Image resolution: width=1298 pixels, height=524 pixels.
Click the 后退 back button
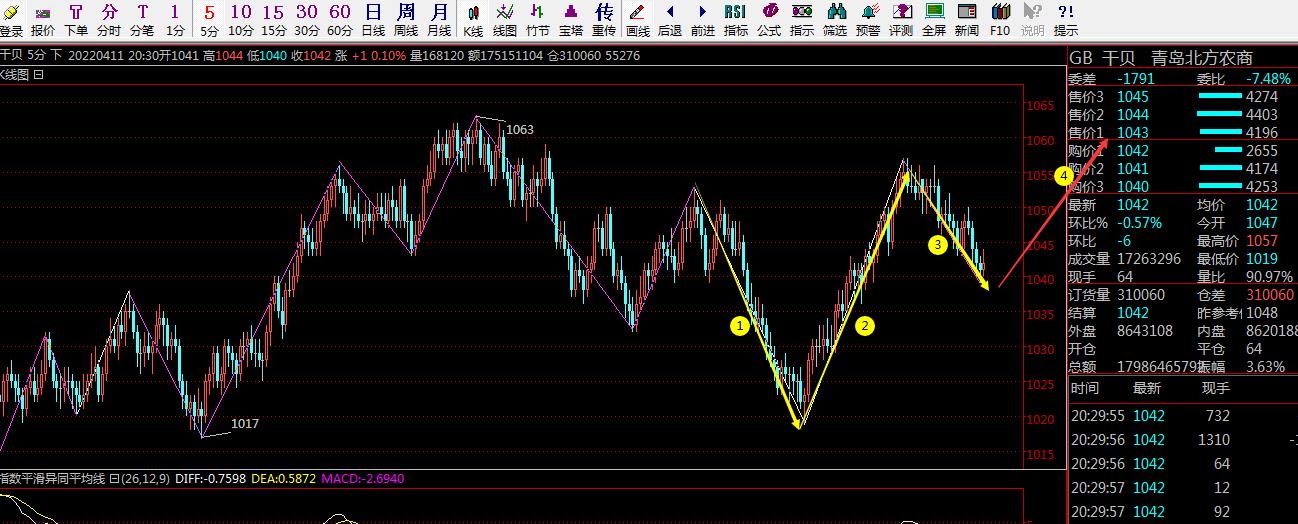tap(670, 19)
